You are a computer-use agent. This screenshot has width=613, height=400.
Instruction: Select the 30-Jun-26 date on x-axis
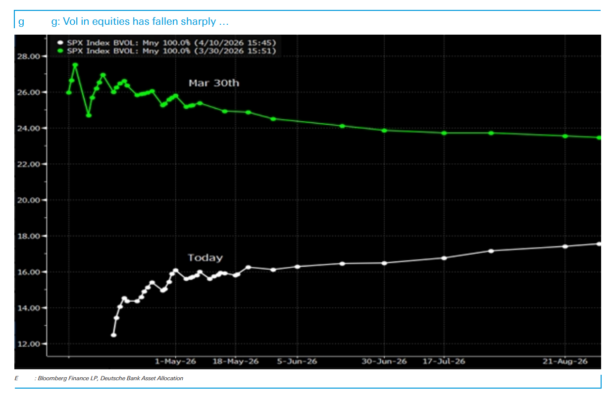pyautogui.click(x=385, y=361)
